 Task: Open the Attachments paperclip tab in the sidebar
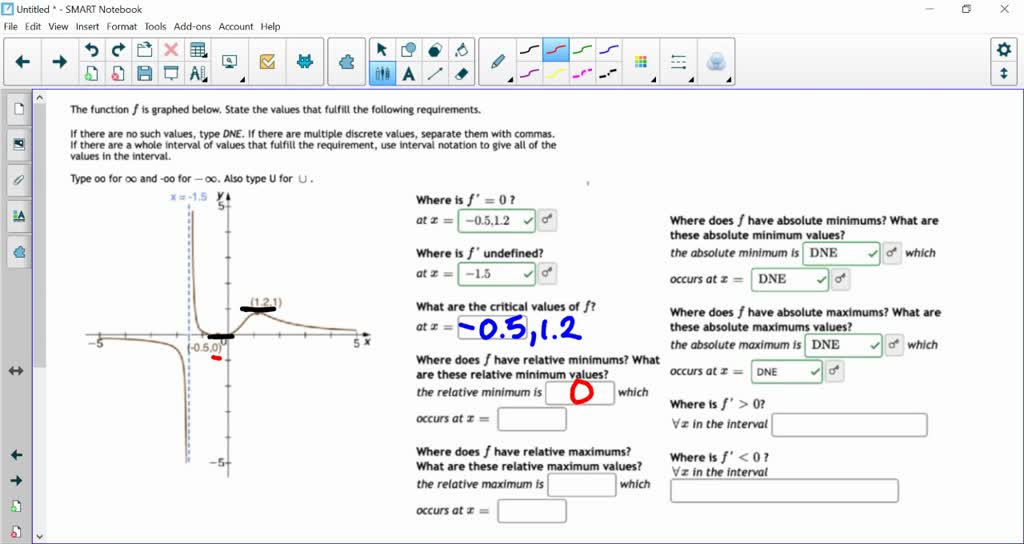(x=19, y=180)
